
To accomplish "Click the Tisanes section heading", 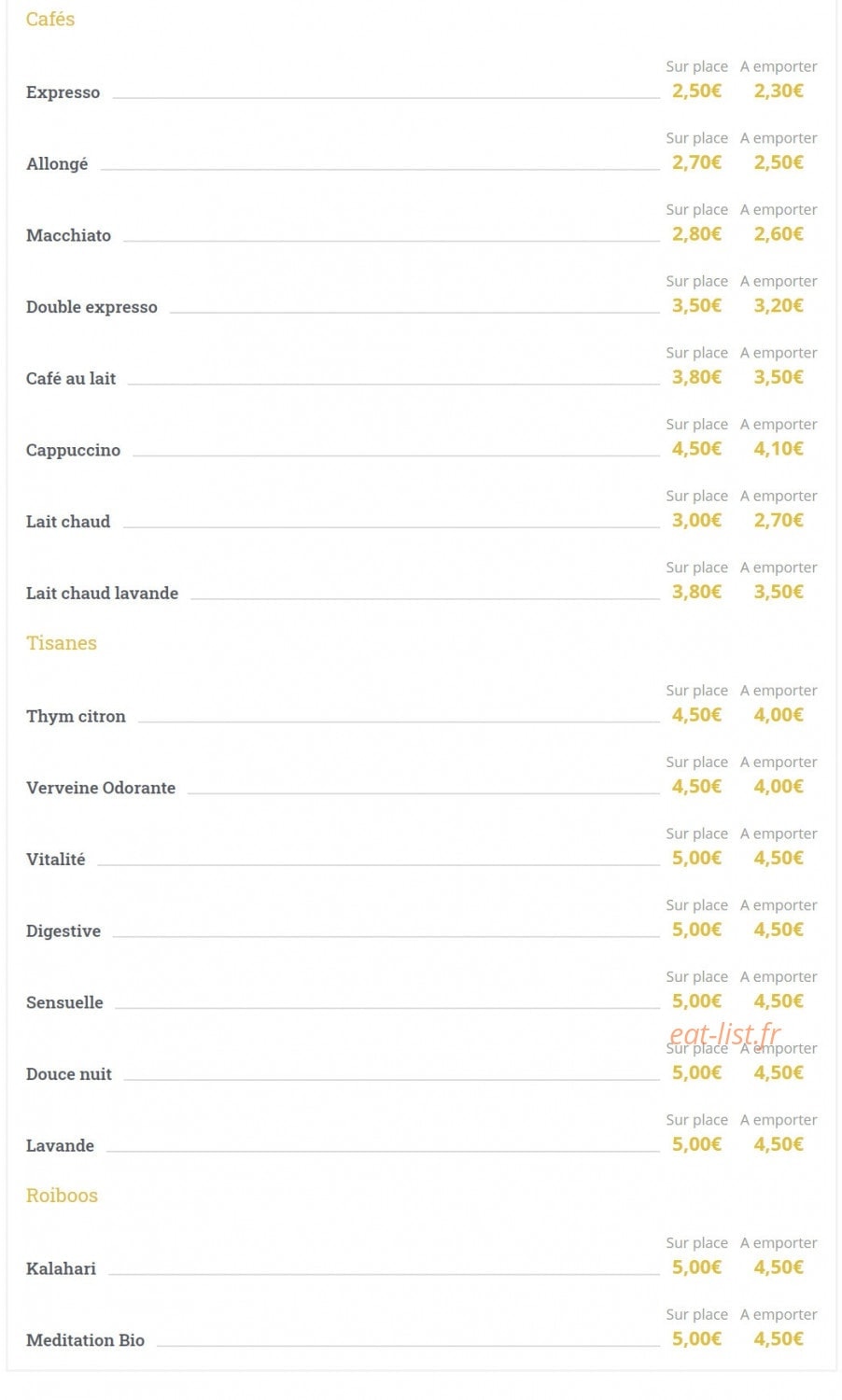I will click(62, 643).
